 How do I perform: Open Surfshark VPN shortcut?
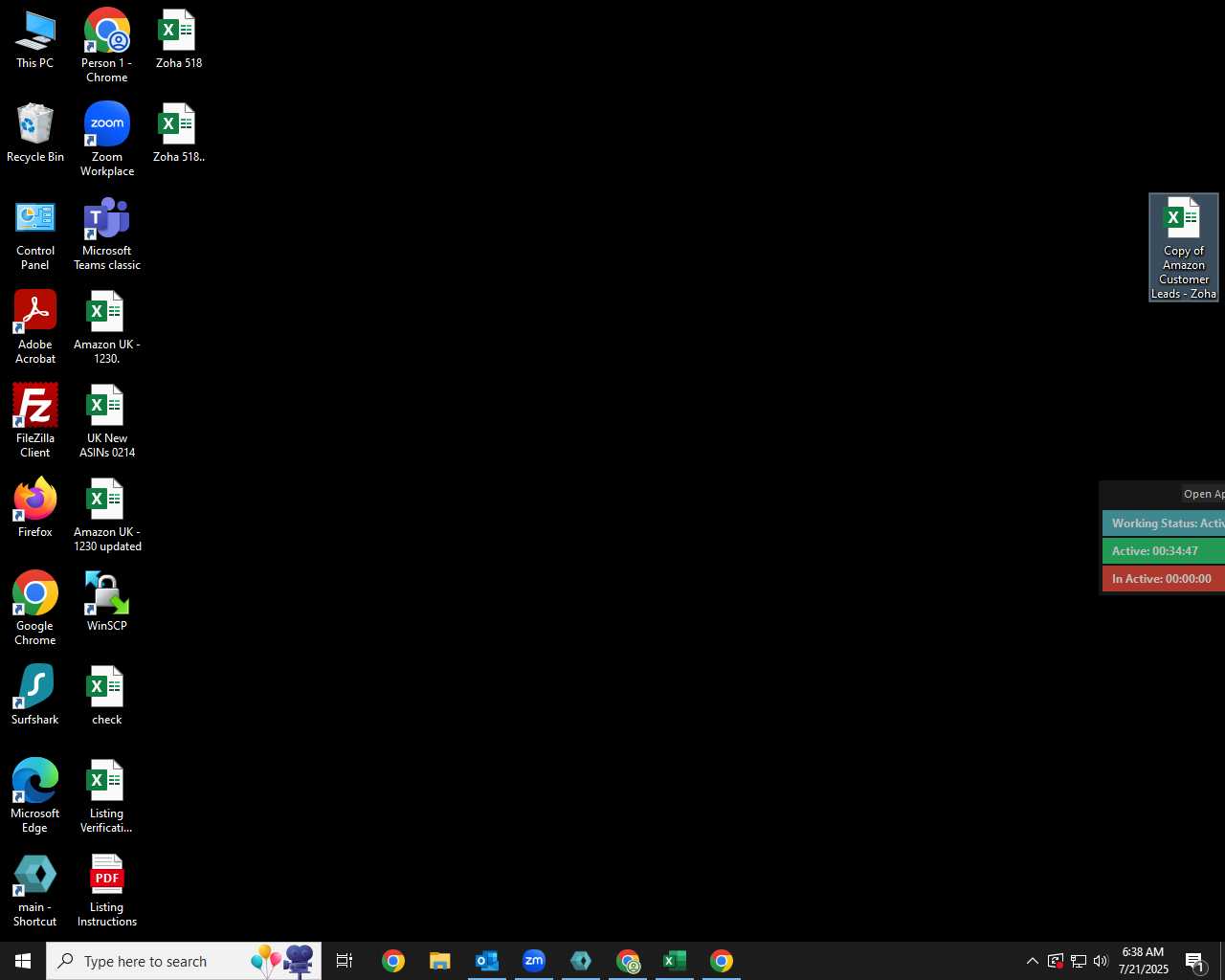[35, 696]
